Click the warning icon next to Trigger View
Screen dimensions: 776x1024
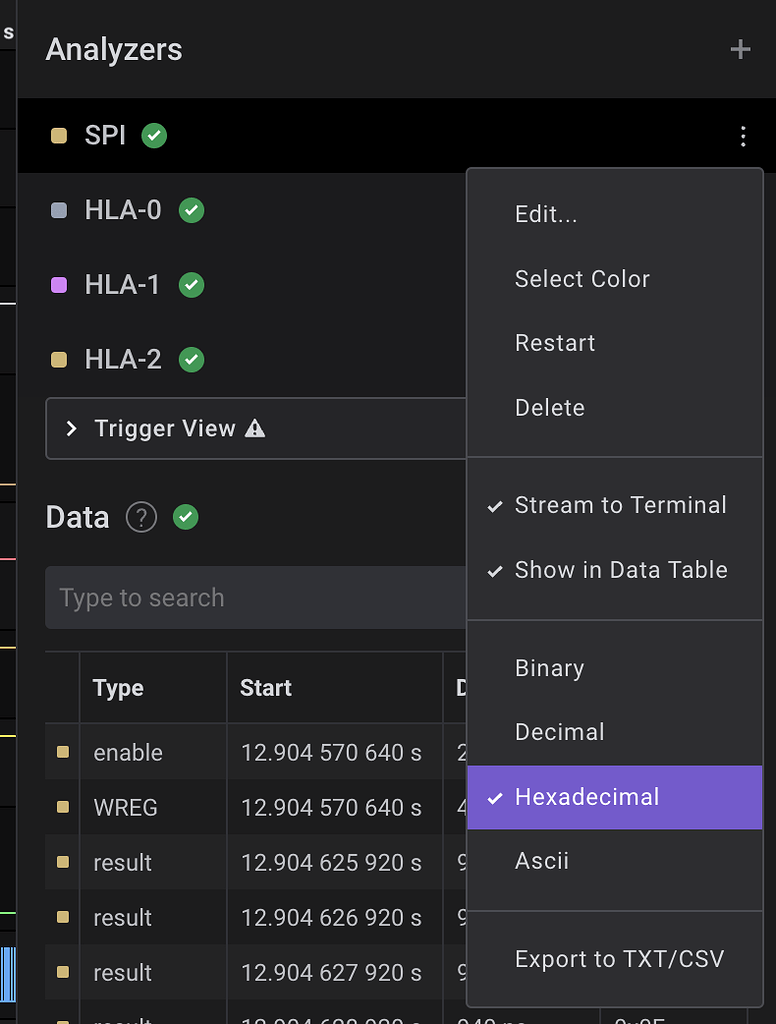tap(257, 427)
